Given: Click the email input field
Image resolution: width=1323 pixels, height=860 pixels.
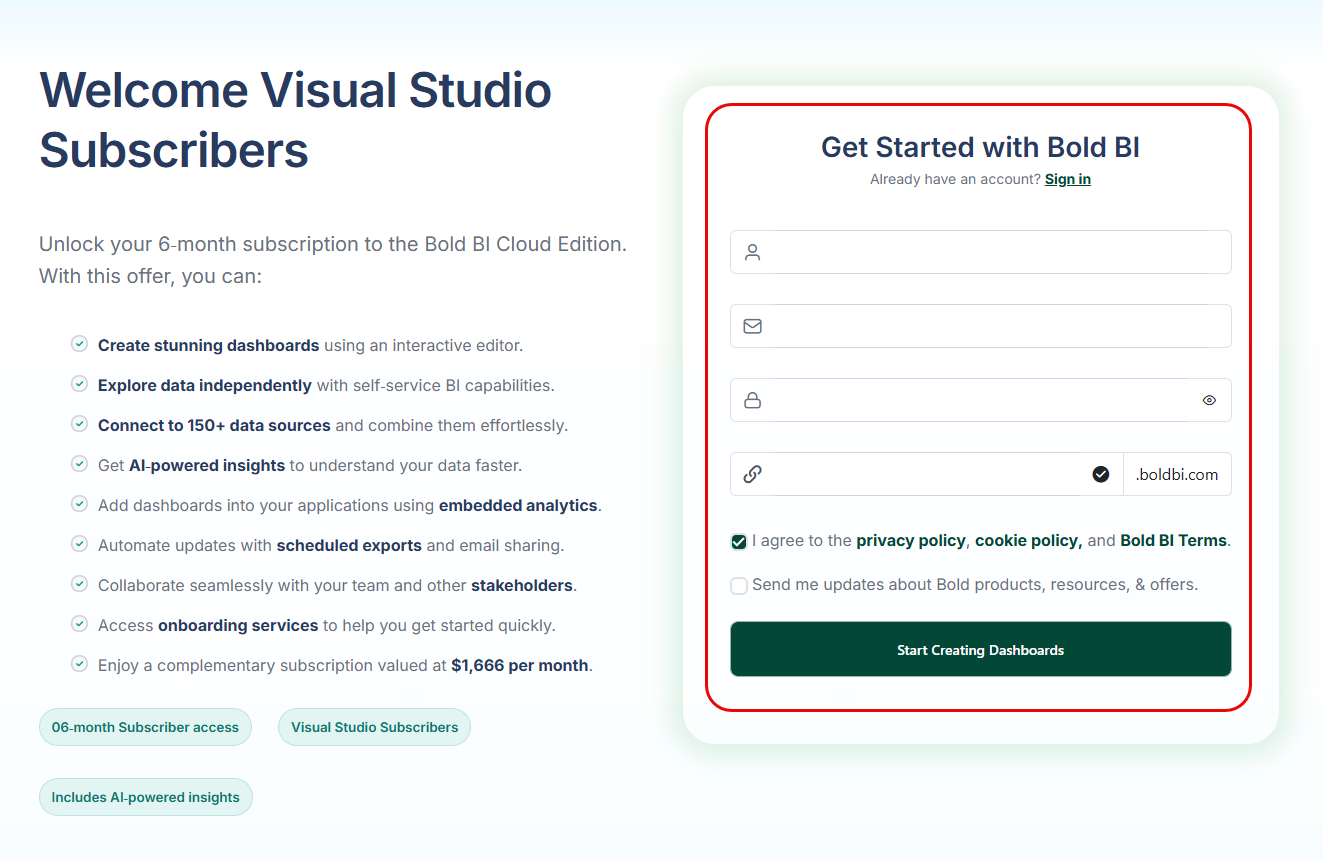Looking at the screenshot, I should click(x=980, y=326).
